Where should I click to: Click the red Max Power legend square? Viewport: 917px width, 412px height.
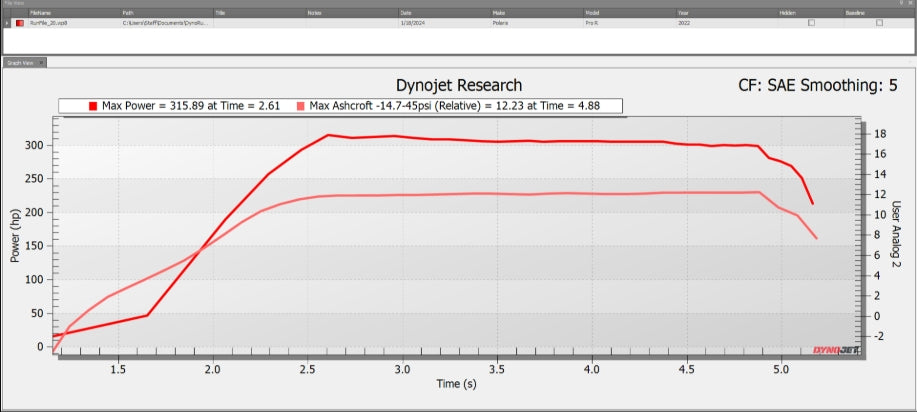(94, 105)
